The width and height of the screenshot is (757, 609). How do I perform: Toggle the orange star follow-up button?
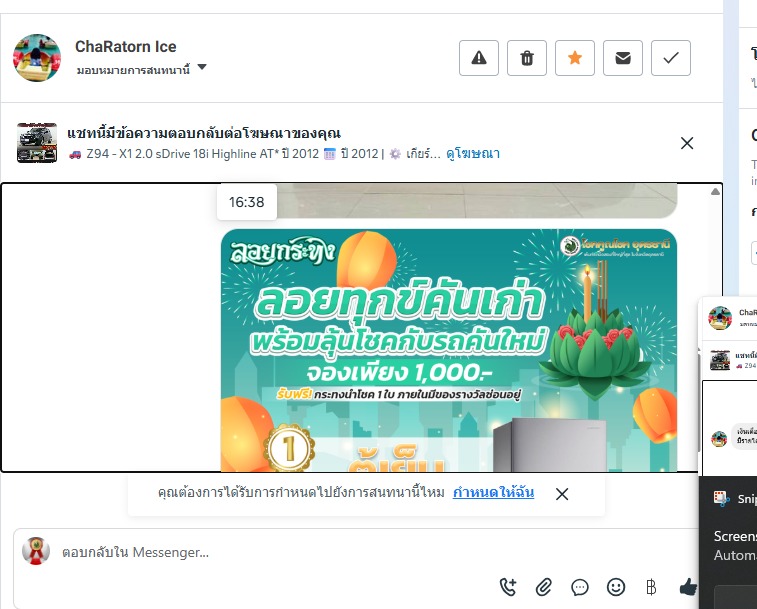point(575,58)
